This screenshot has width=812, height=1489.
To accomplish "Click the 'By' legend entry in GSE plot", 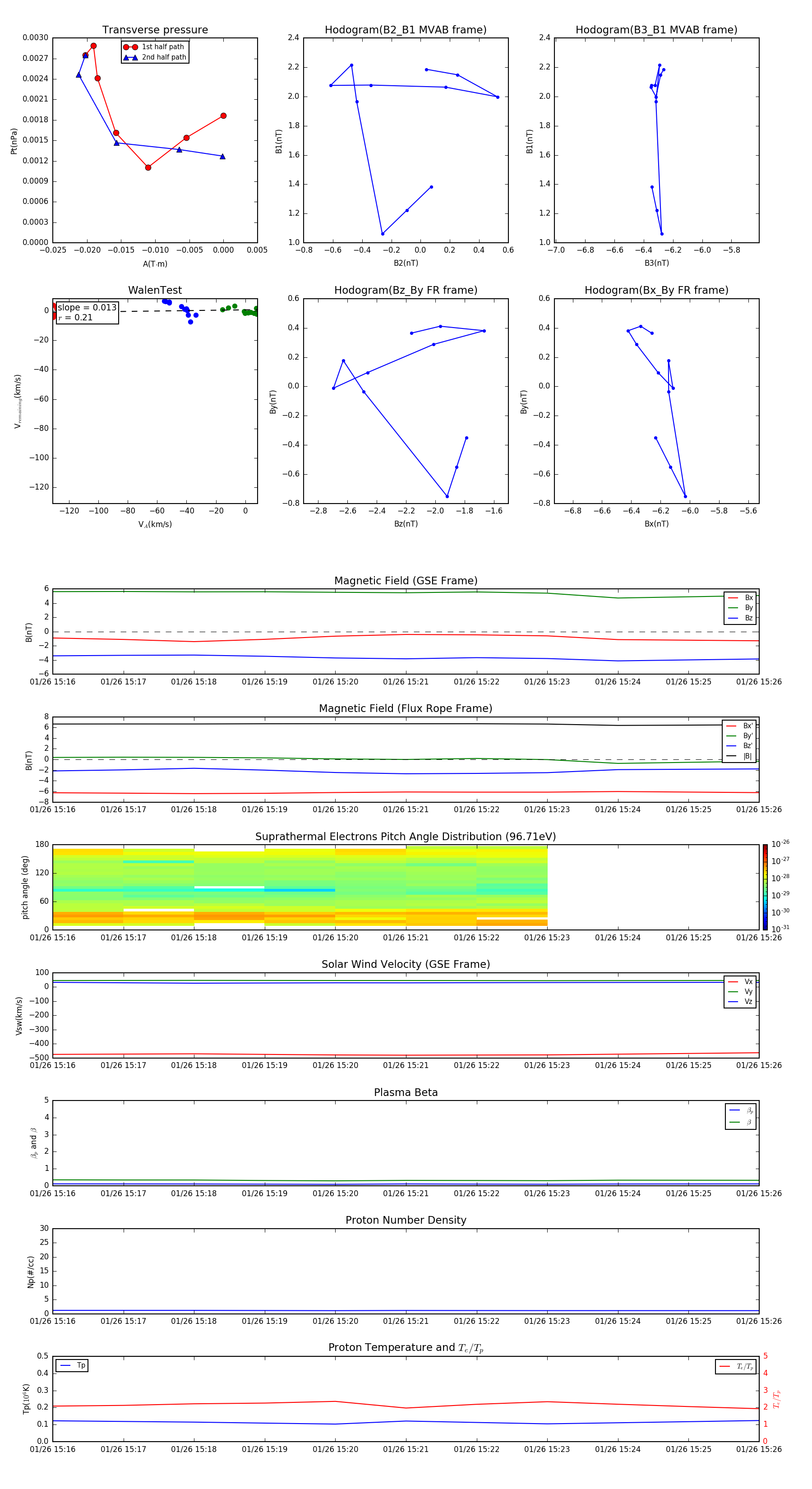I will point(740,608).
